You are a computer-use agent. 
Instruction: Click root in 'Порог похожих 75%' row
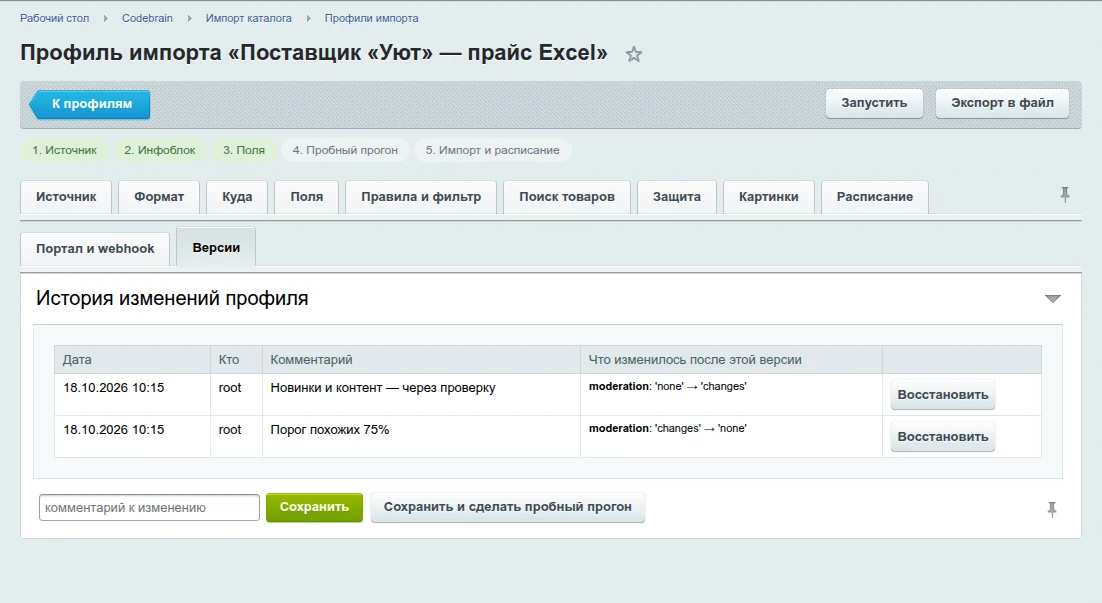point(230,430)
